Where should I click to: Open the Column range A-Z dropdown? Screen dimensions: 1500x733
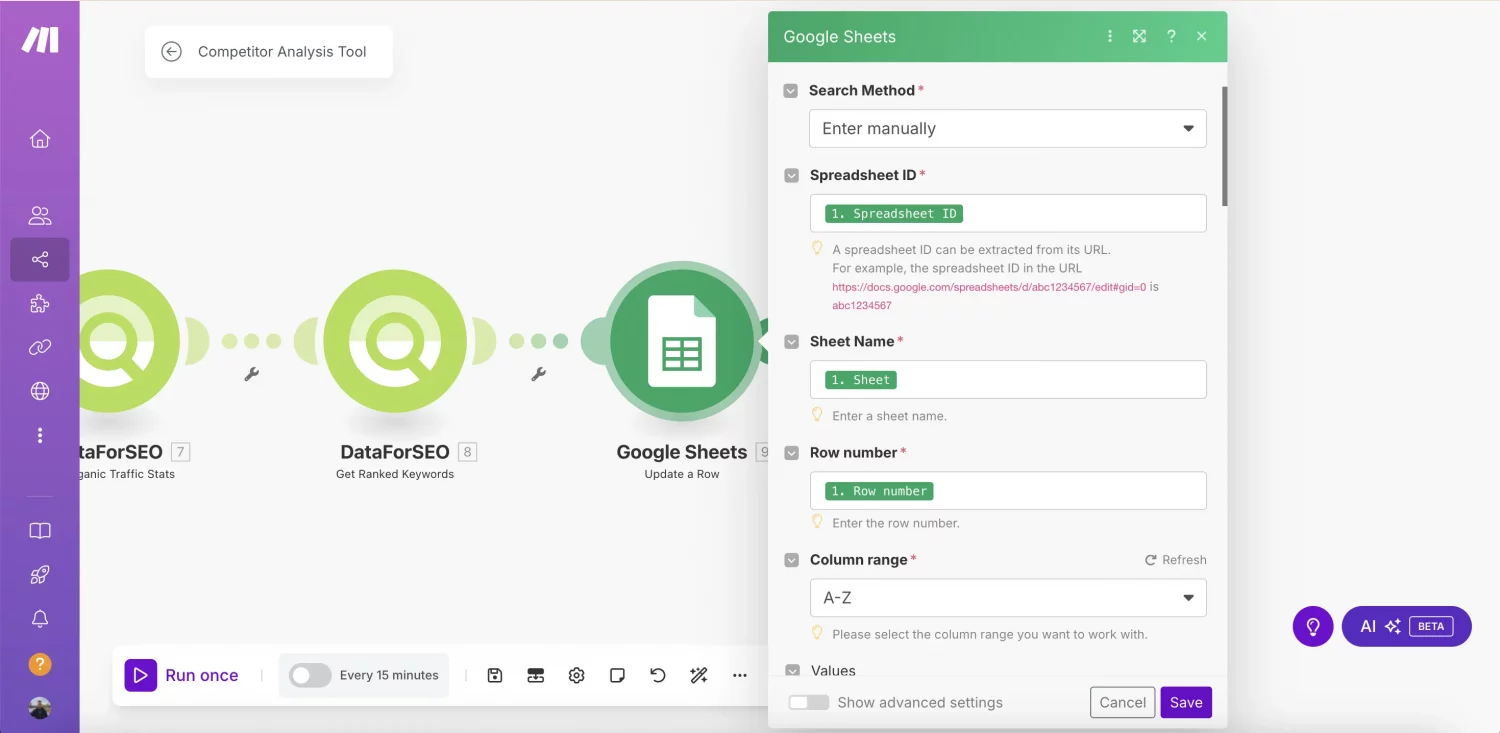(1007, 598)
